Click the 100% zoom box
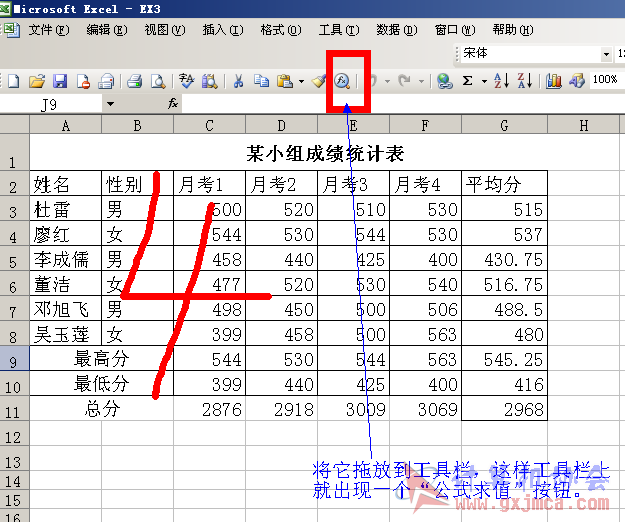Screen dimensions: 625x522 point(606,79)
